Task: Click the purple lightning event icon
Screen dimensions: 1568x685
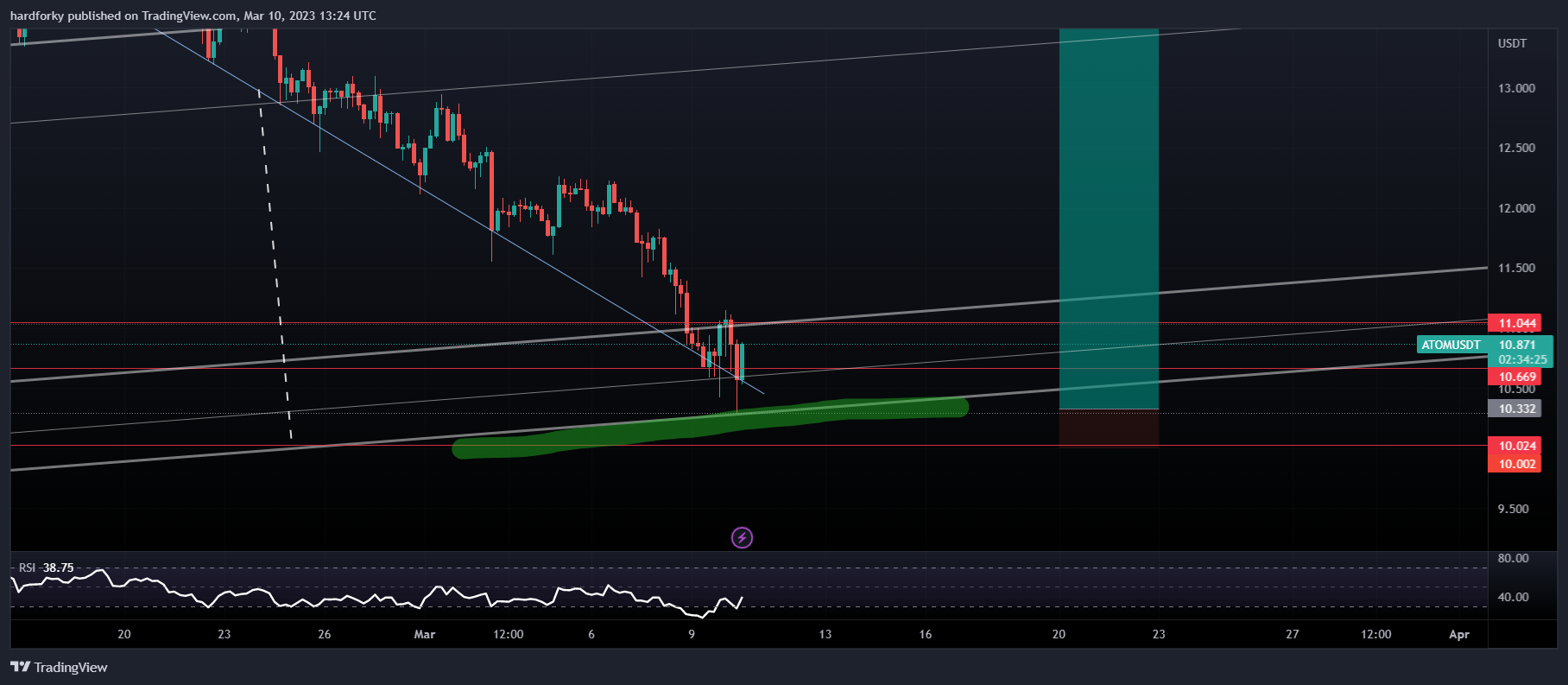Action: coord(742,538)
